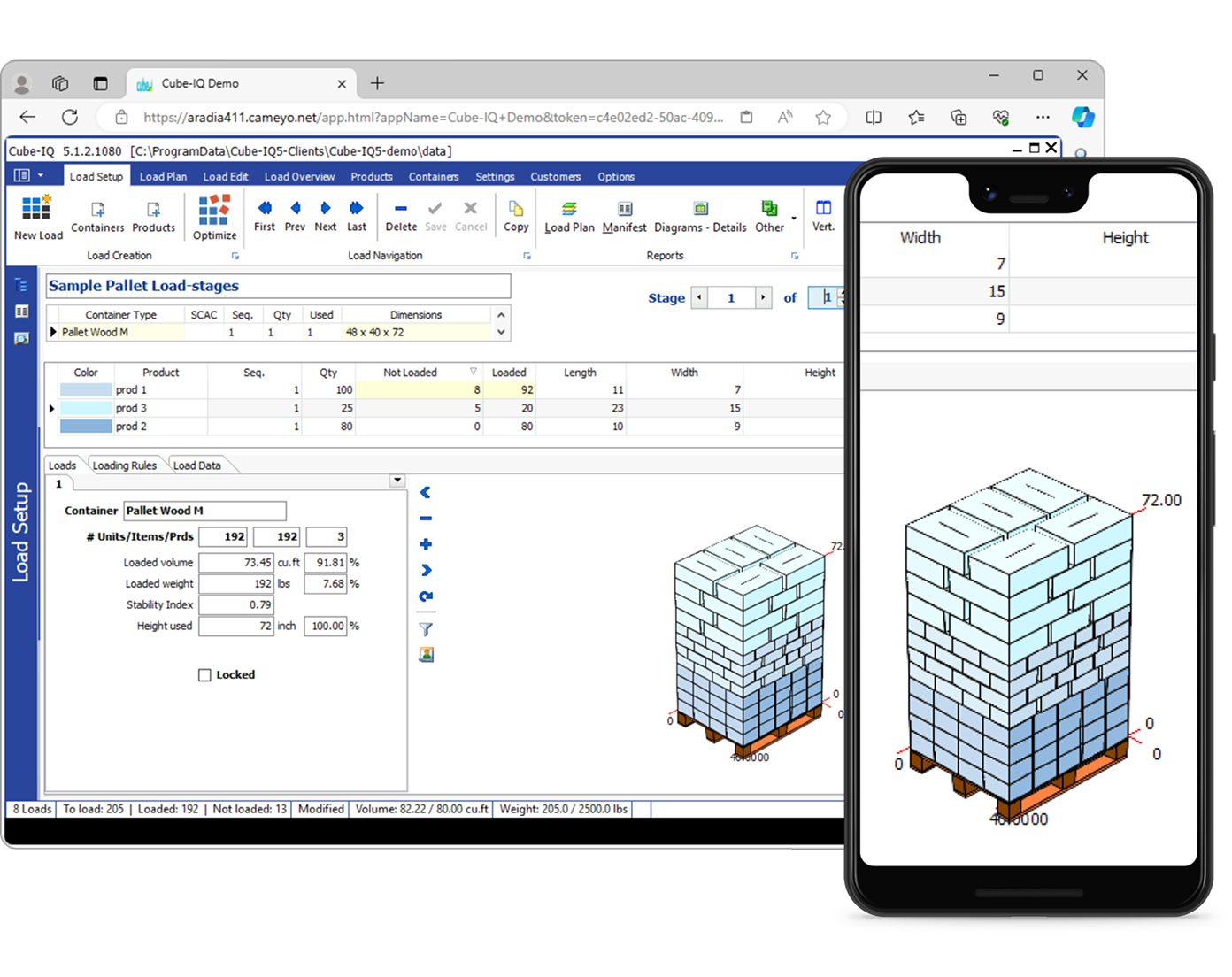The height and width of the screenshot is (977, 1232).
Task: Open Diagrams - Details report
Action: coord(700,216)
